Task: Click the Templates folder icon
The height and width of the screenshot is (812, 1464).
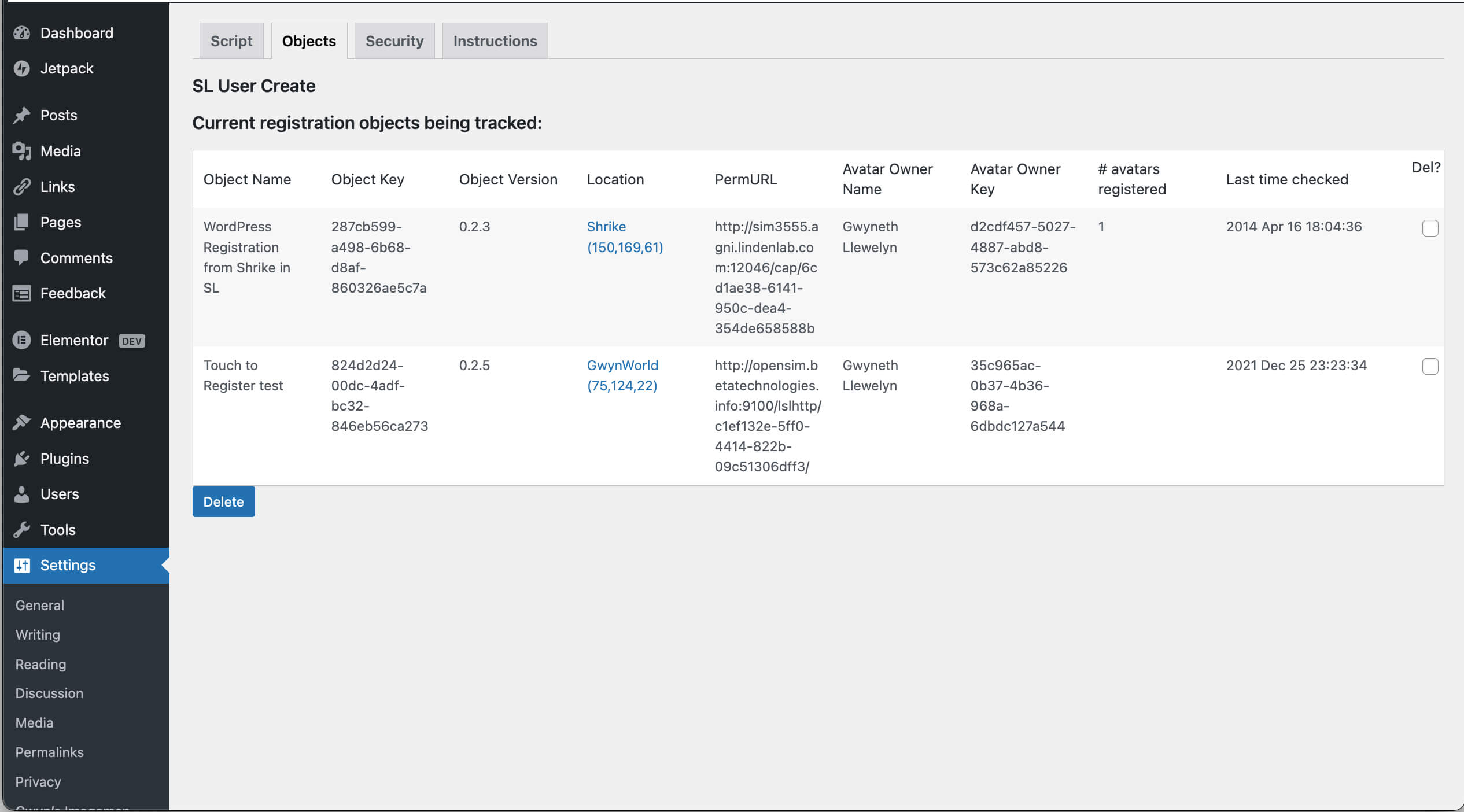Action: [x=22, y=376]
